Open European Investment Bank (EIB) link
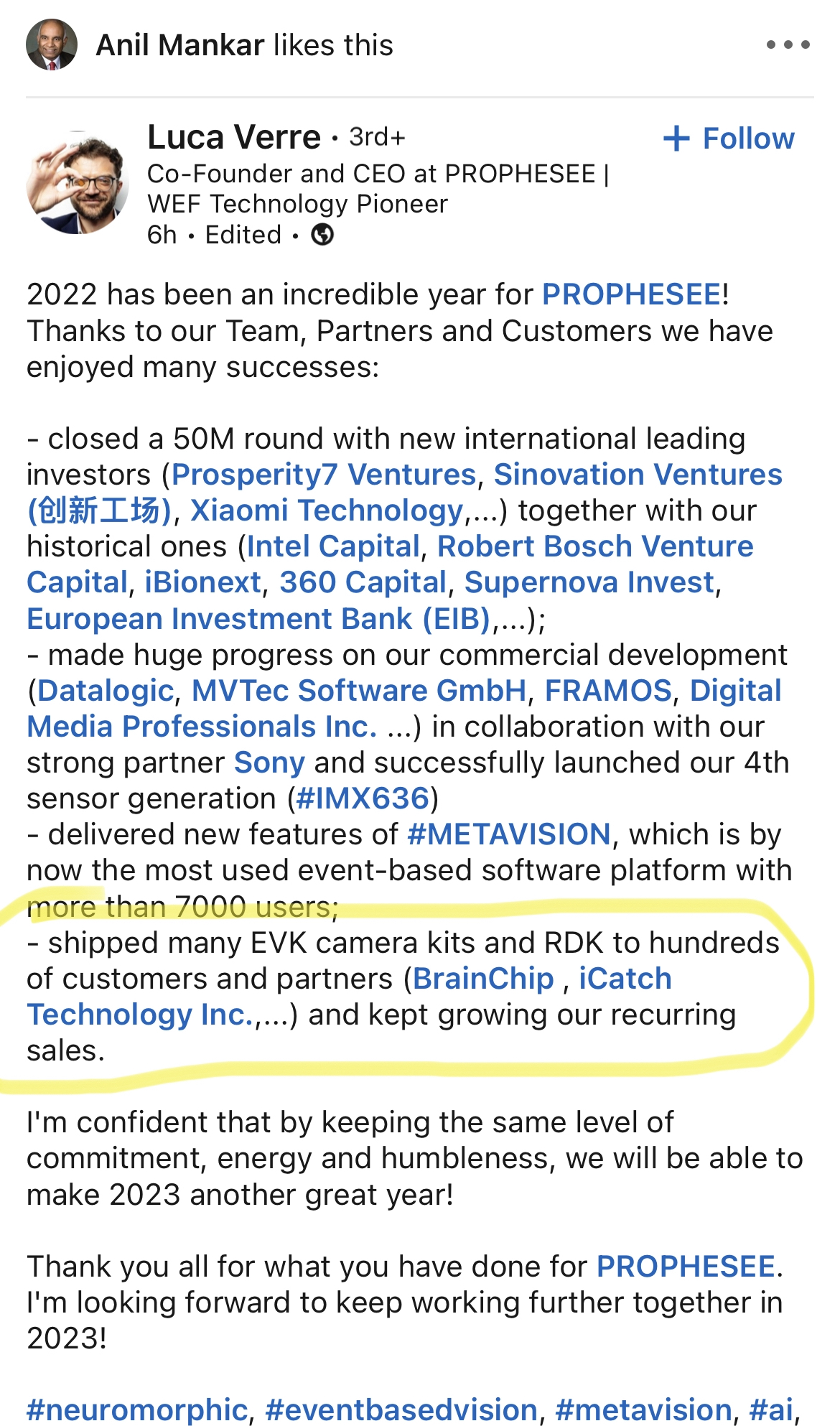The image size is (840, 1426). 258,619
